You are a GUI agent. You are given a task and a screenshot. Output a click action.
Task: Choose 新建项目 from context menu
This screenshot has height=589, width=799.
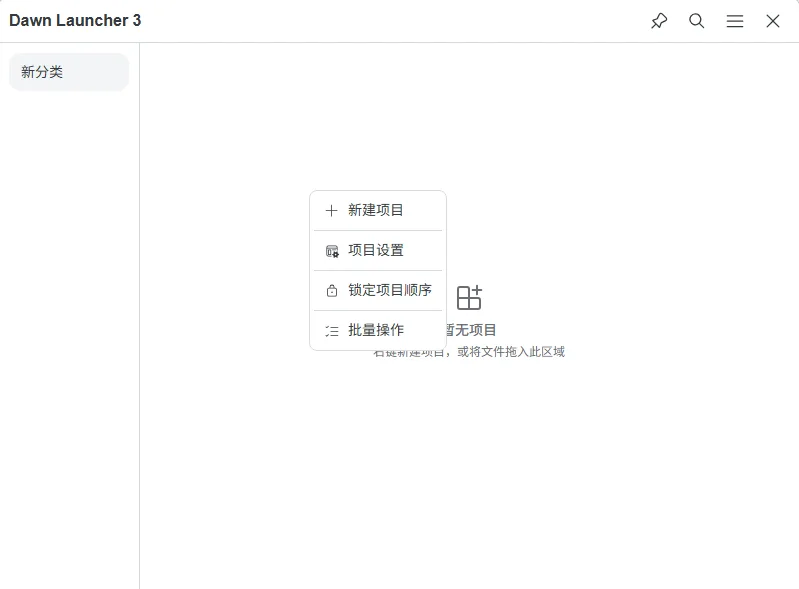(x=378, y=210)
